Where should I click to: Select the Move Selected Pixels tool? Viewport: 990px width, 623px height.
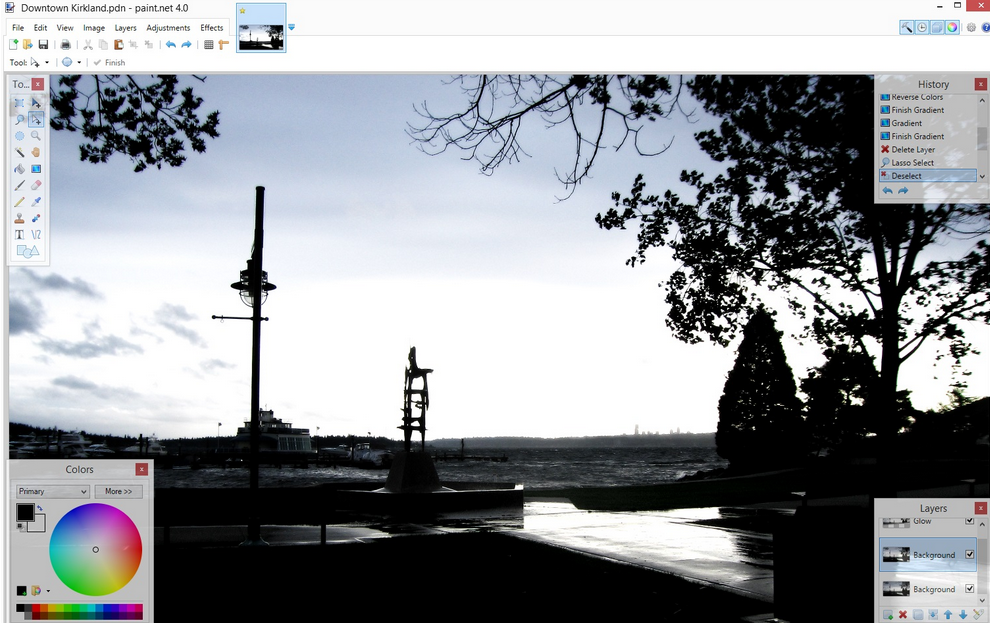coord(36,103)
